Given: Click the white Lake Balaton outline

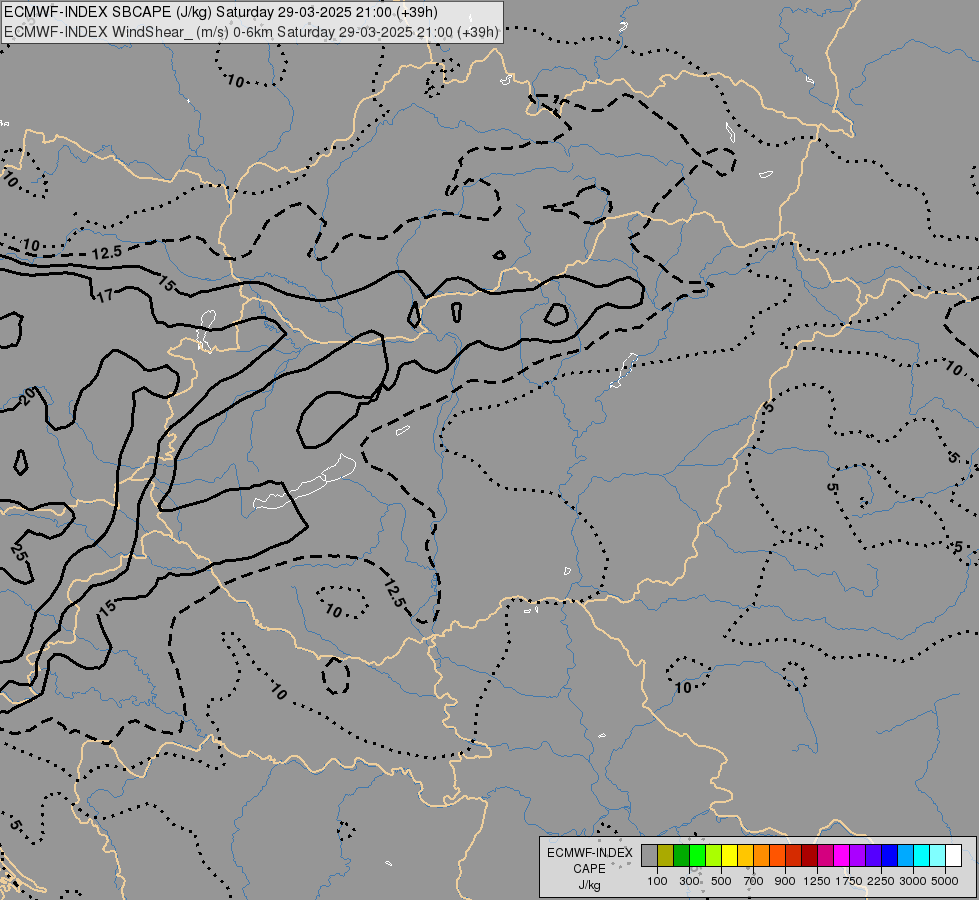Looking at the screenshot, I should [x=305, y=482].
